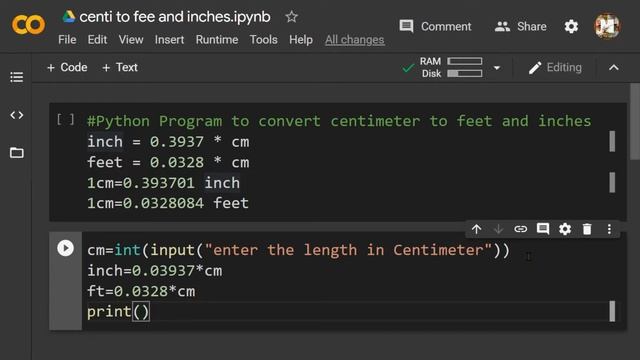Open the Tools menu

[263, 40]
